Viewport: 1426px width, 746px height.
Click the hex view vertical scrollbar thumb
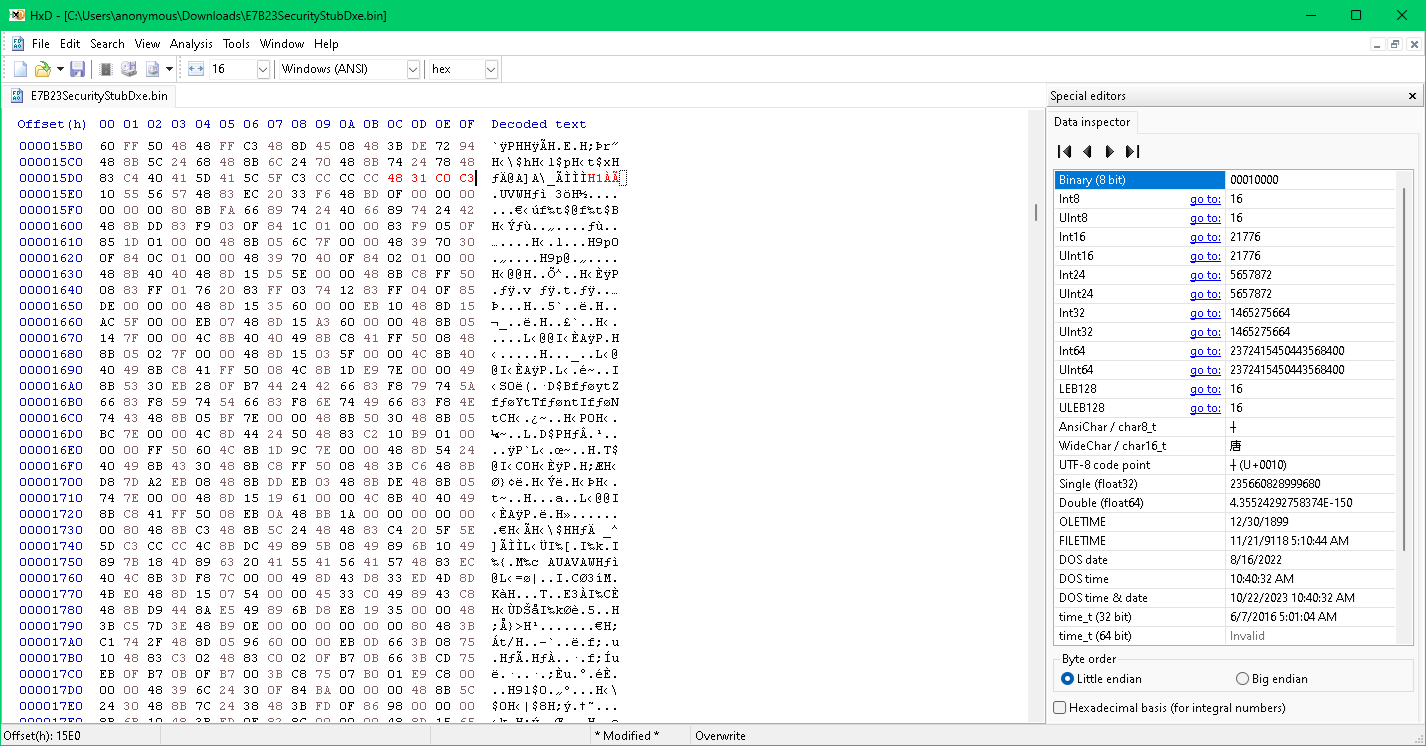click(x=1036, y=212)
